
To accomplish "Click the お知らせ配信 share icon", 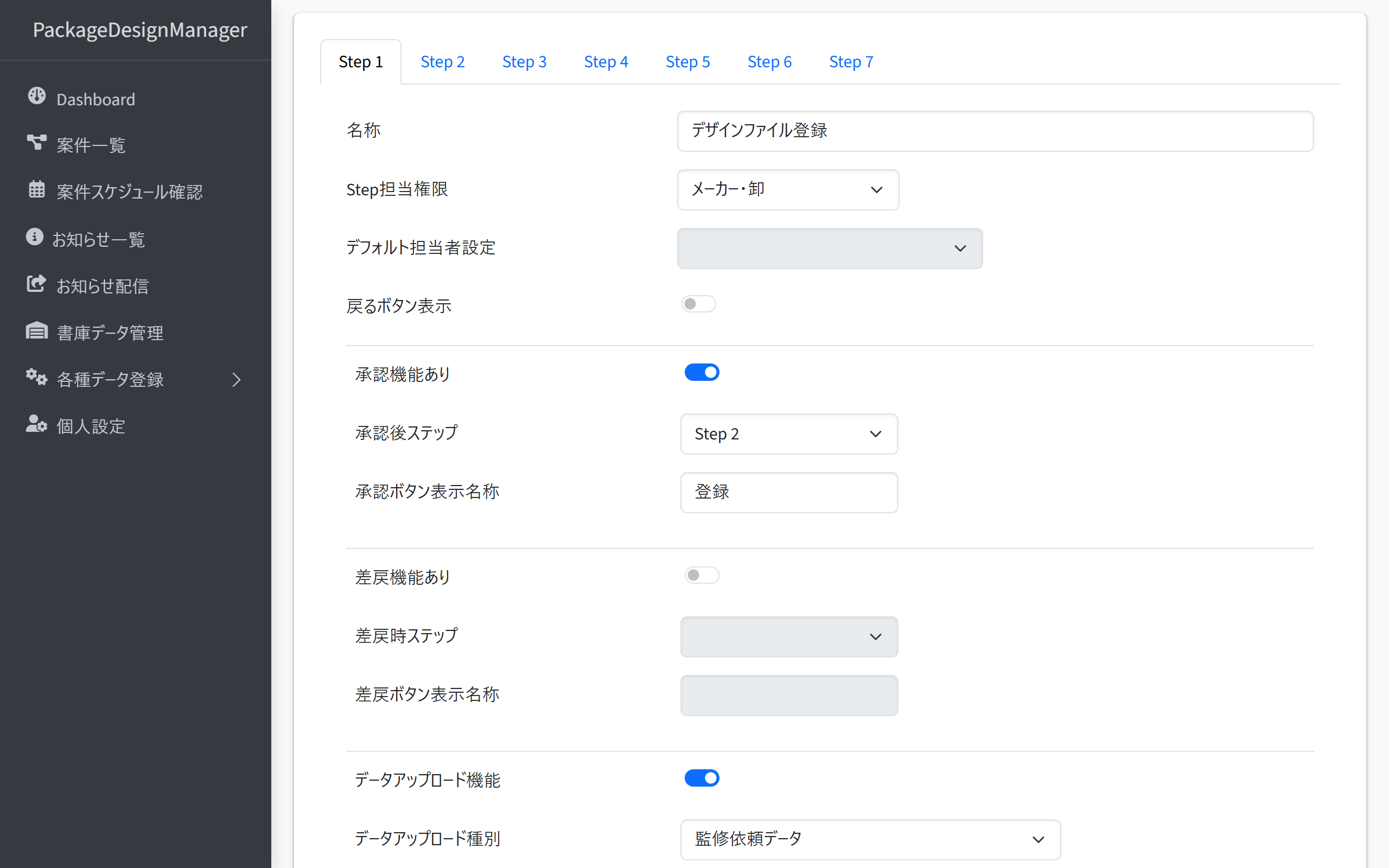I will [36, 284].
